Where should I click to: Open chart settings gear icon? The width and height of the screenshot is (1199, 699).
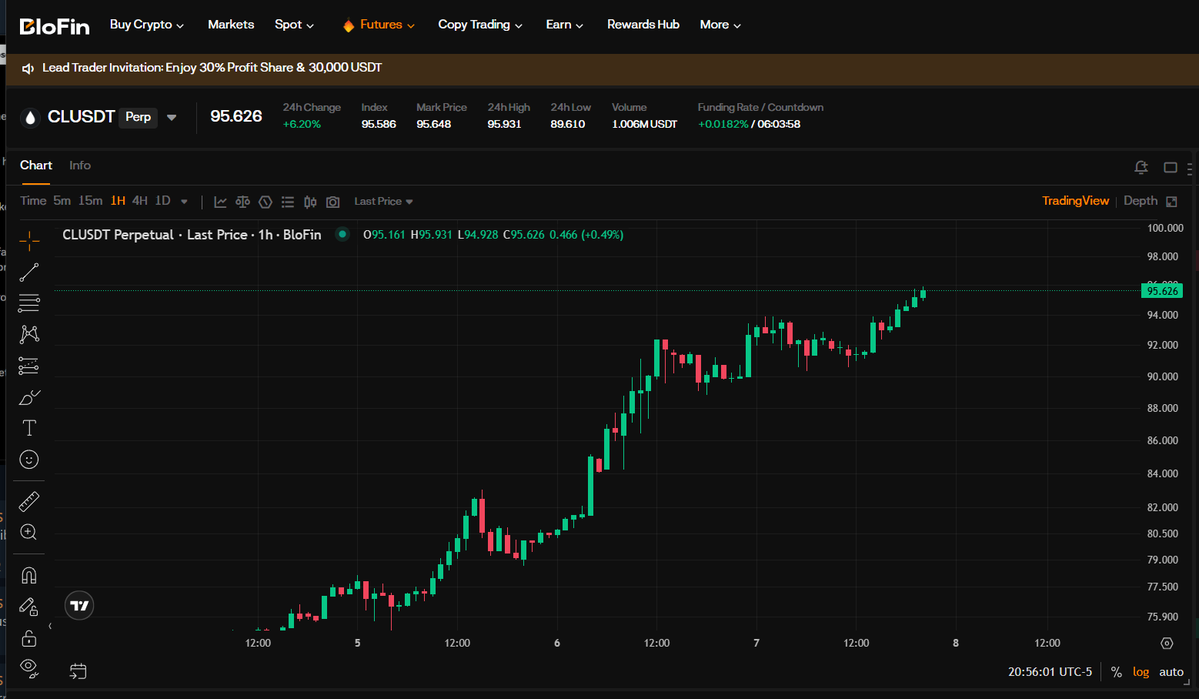tap(1167, 643)
